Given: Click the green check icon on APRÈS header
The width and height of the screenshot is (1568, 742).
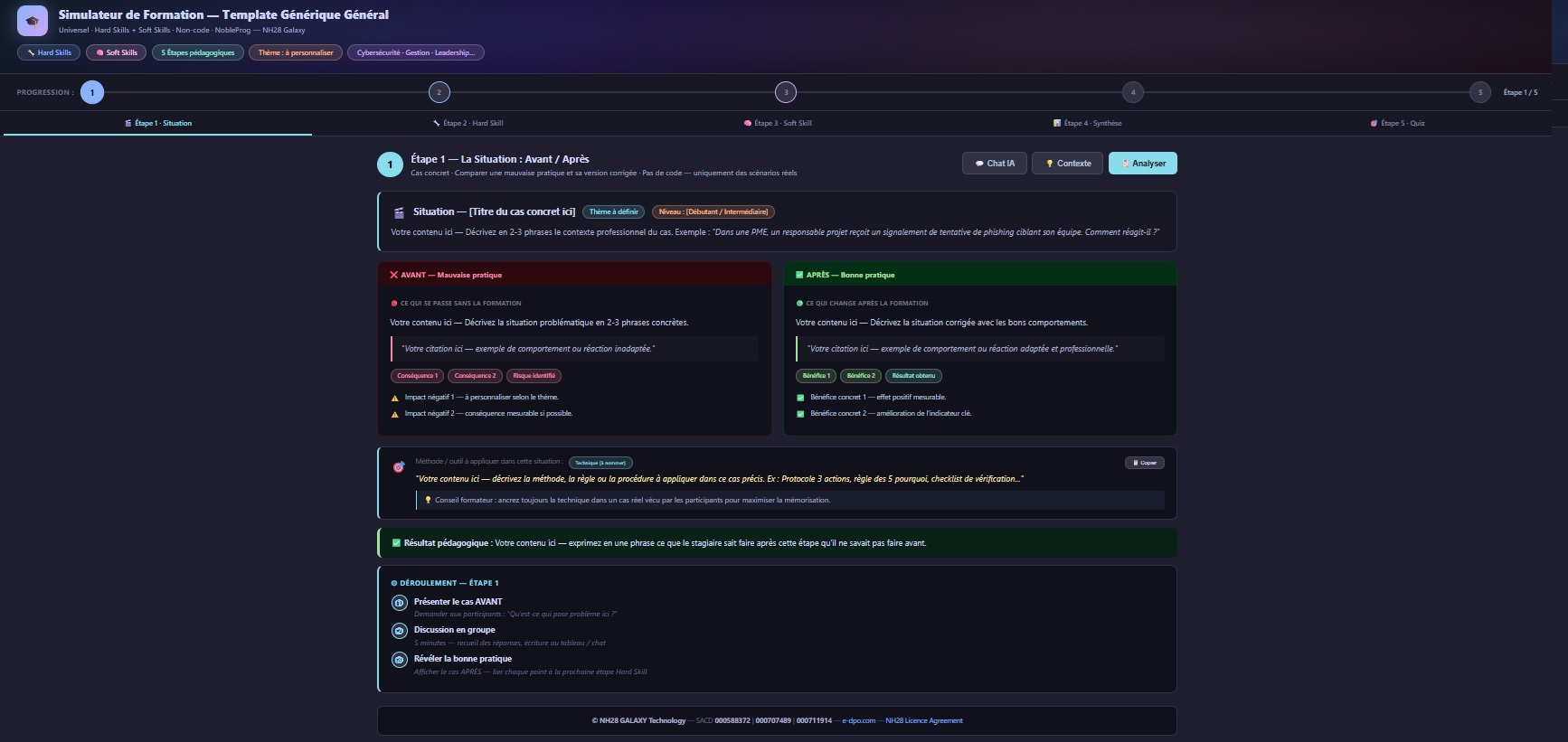Looking at the screenshot, I should click(x=799, y=275).
